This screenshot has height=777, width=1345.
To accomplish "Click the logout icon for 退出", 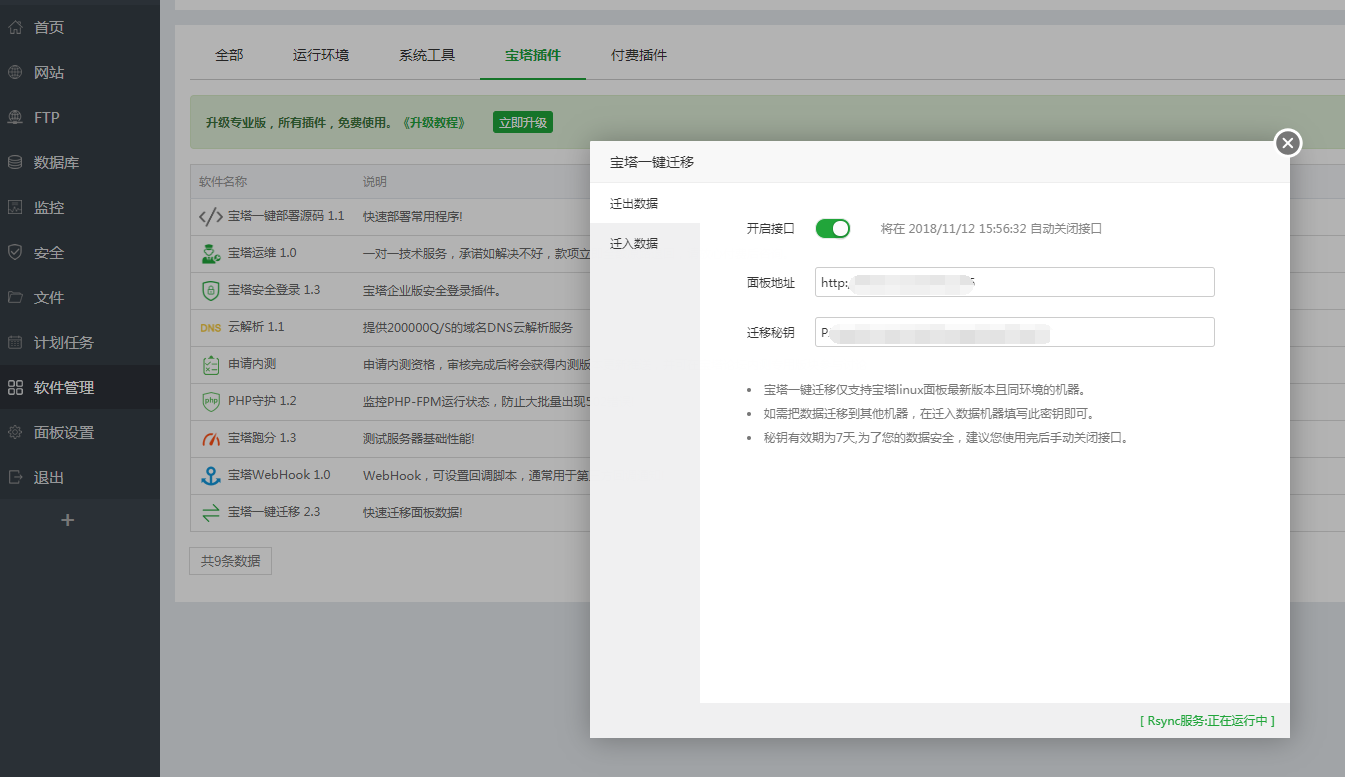I will click(x=15, y=477).
